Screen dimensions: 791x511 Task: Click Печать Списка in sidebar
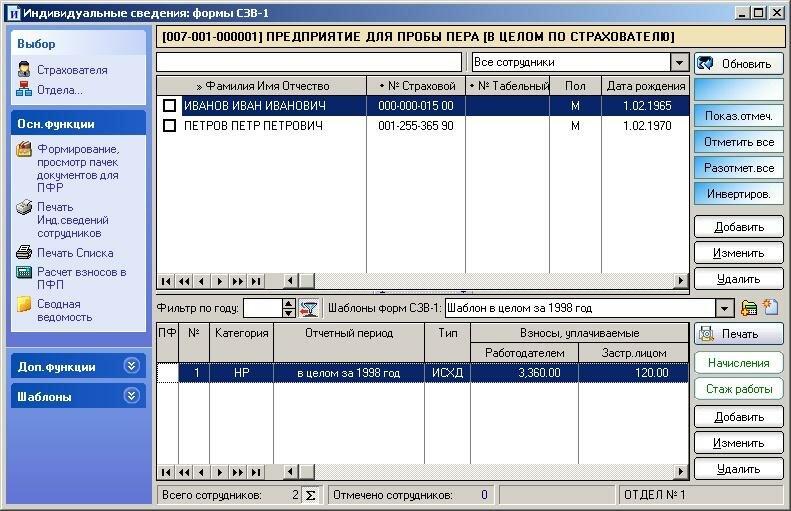[x=65, y=253]
